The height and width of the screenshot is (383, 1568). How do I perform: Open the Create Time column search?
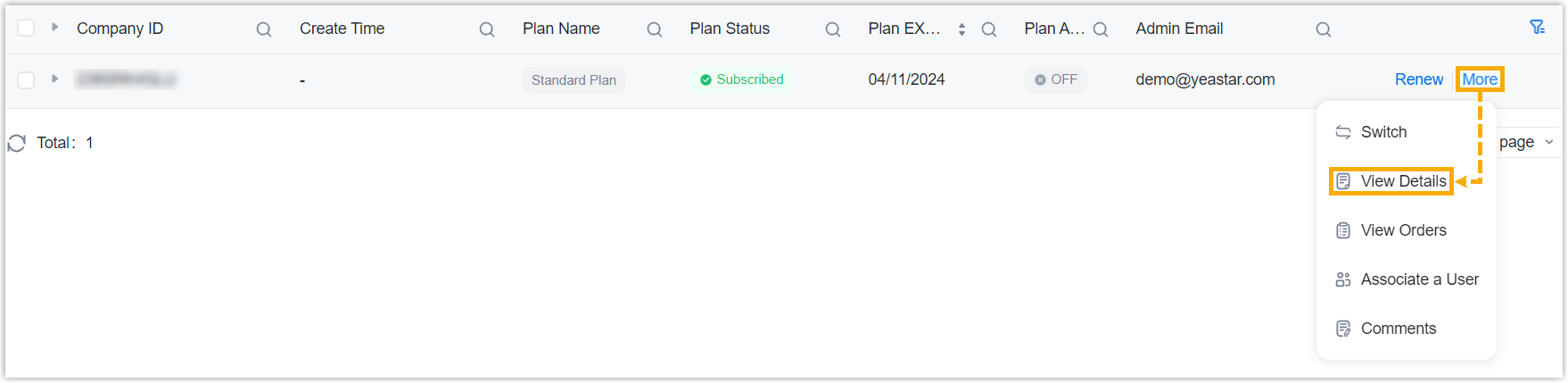pyautogui.click(x=487, y=29)
